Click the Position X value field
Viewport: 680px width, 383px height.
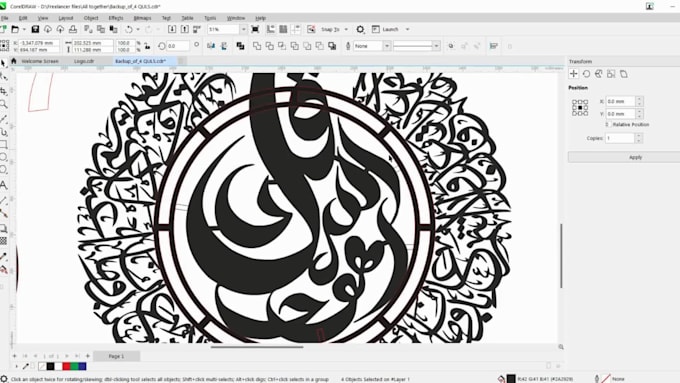click(x=620, y=101)
